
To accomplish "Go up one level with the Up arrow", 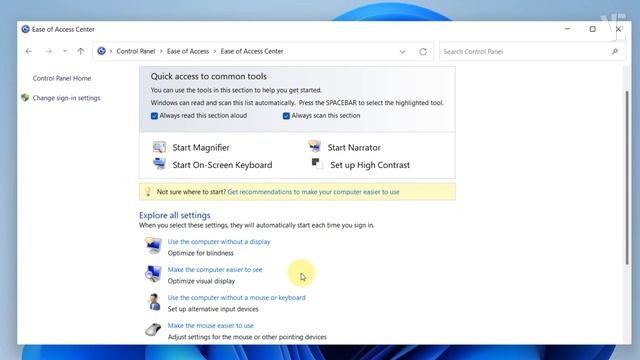I will point(81,51).
